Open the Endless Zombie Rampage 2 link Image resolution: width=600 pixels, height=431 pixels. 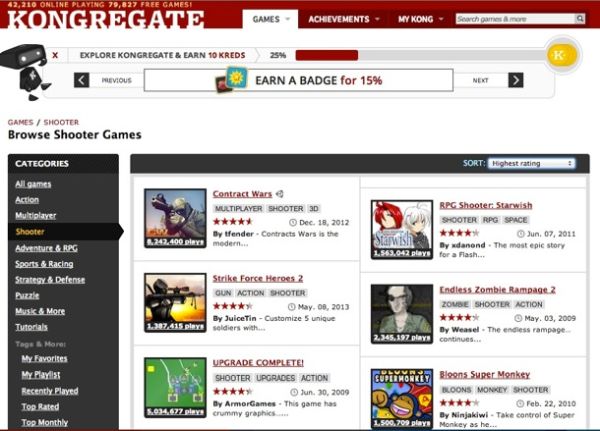pyautogui.click(x=497, y=290)
